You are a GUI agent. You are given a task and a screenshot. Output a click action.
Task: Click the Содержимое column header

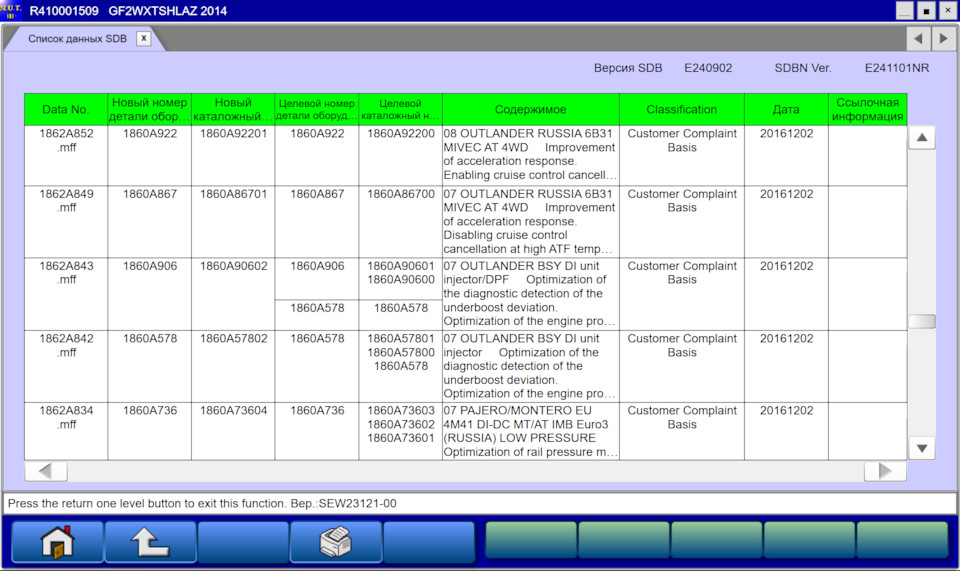[531, 110]
